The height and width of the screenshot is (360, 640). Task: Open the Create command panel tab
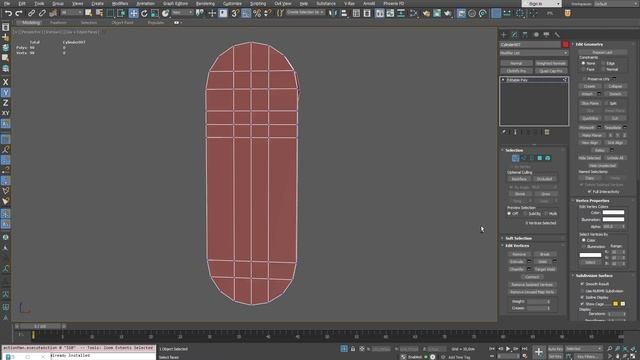point(504,35)
